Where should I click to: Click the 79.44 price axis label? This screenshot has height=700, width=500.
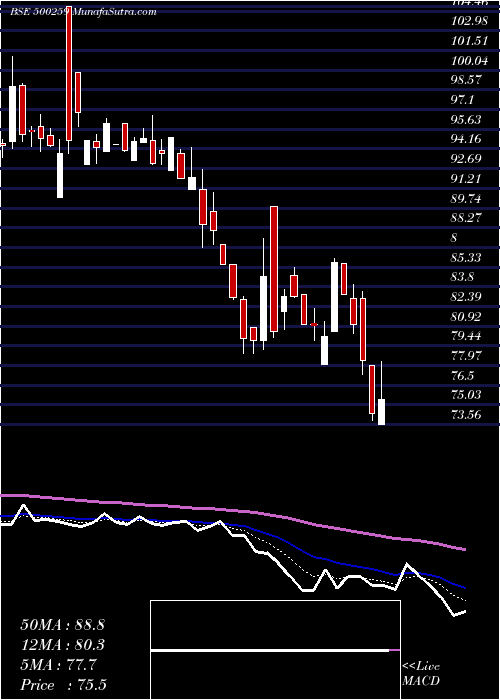[466, 336]
